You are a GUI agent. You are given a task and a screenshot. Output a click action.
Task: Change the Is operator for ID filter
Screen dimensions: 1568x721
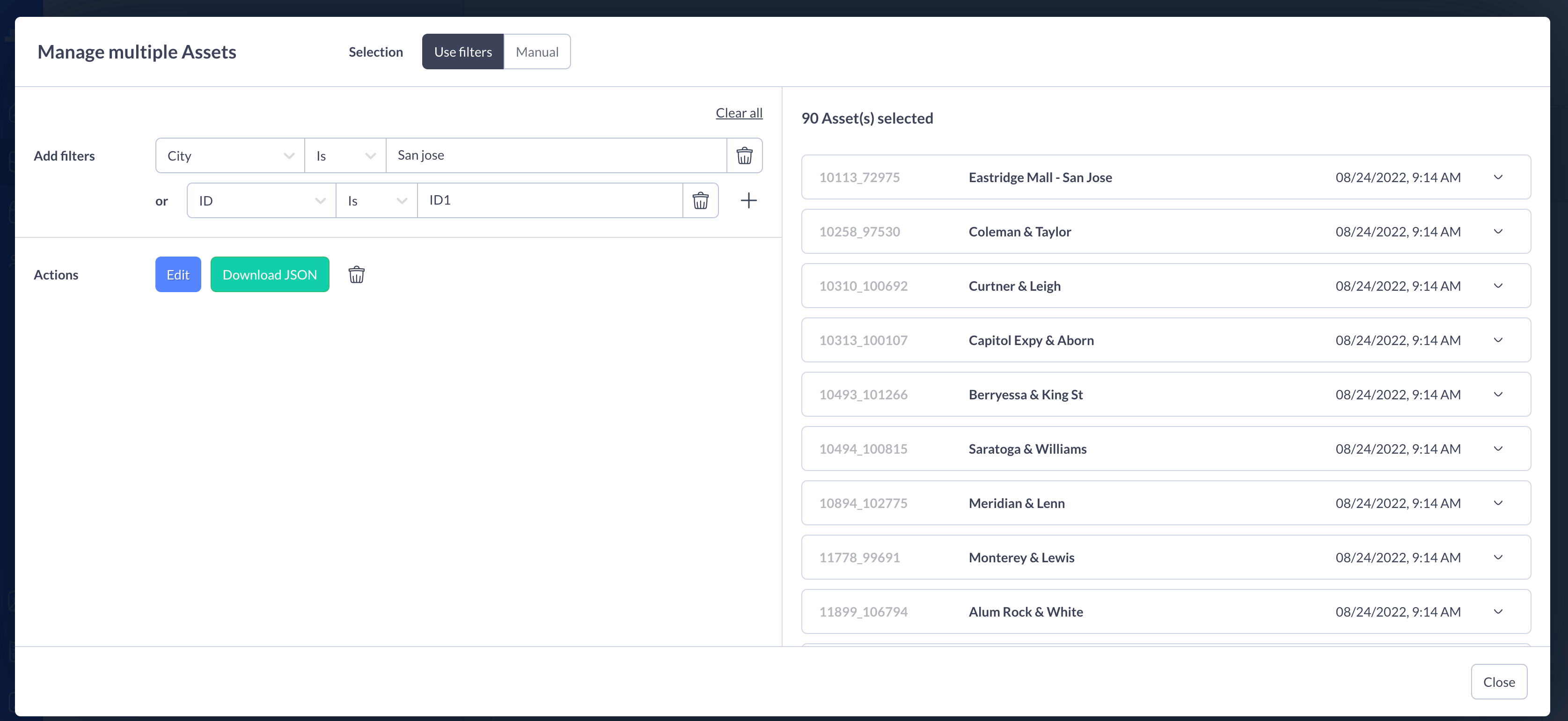(376, 201)
